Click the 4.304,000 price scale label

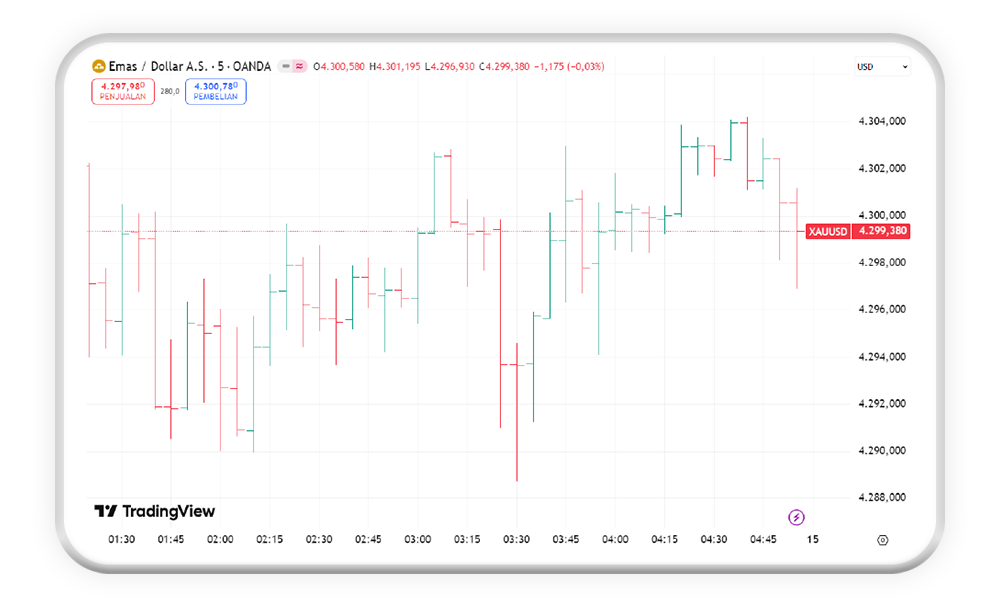tap(882, 121)
